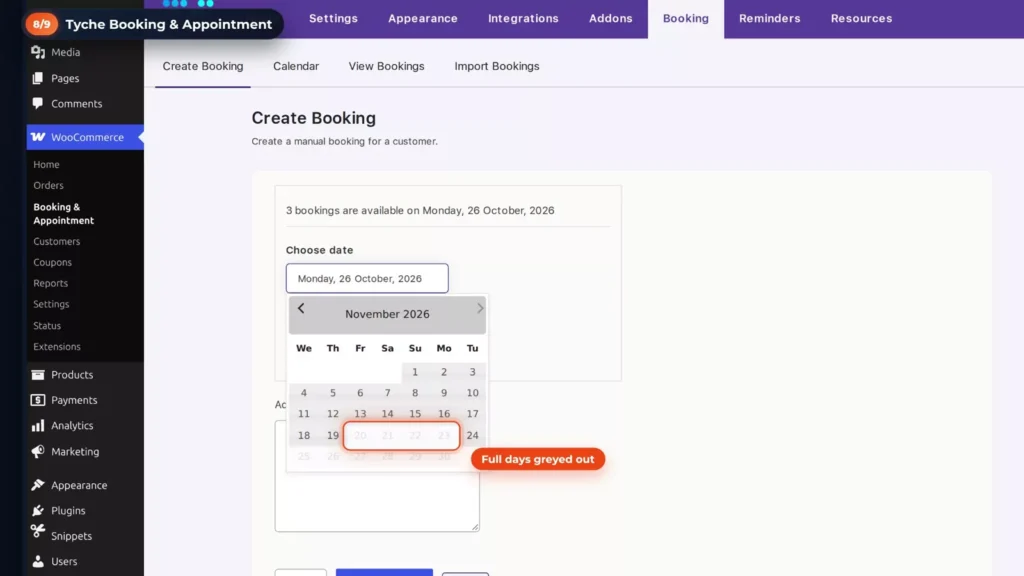Click the Users person icon
The image size is (1024, 576).
(38, 561)
